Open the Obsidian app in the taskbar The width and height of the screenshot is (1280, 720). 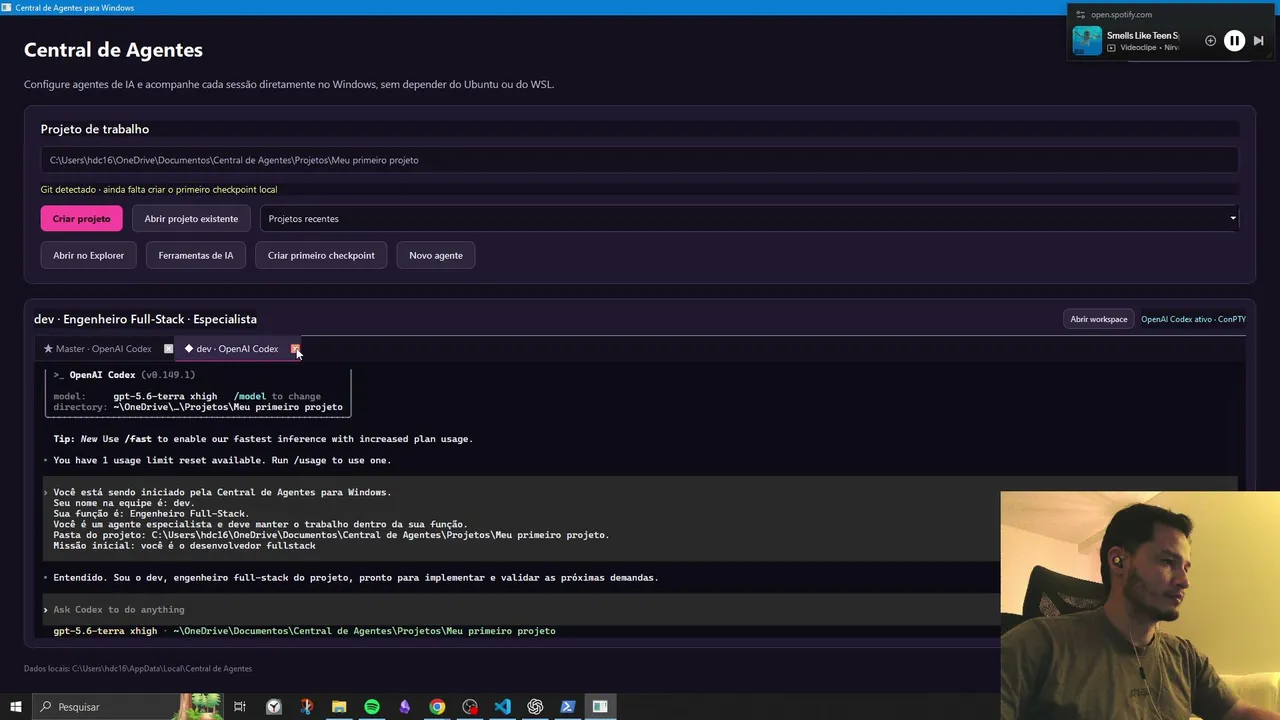click(x=404, y=707)
